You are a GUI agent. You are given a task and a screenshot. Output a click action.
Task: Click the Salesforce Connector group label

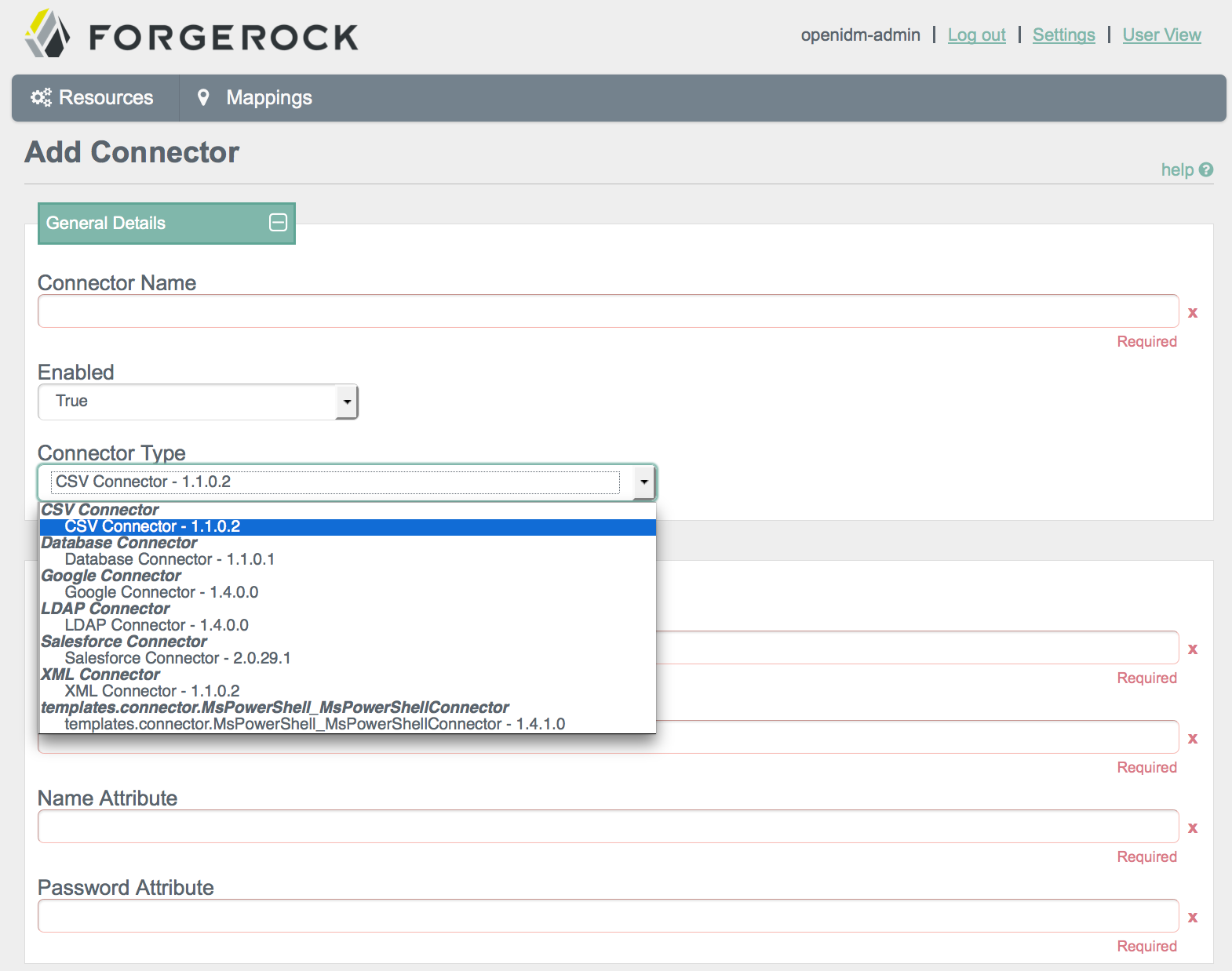tap(124, 642)
